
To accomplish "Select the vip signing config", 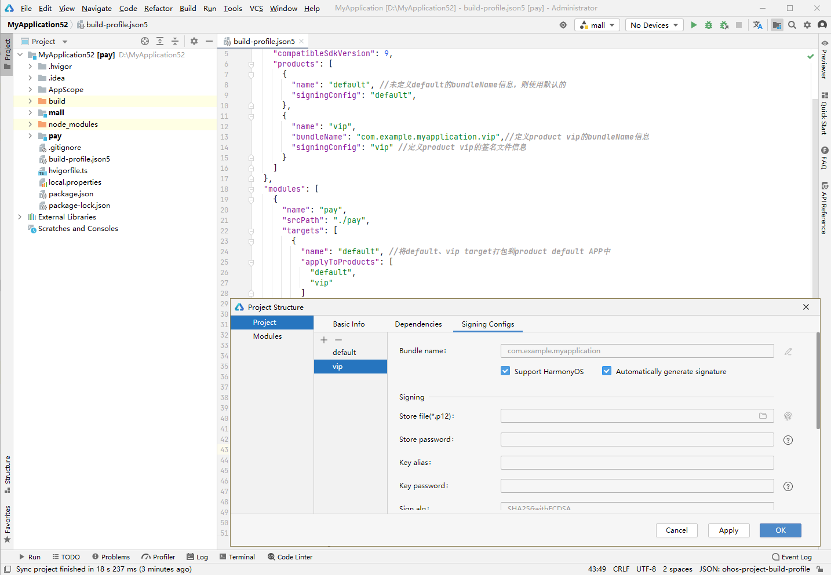I will tap(350, 366).
